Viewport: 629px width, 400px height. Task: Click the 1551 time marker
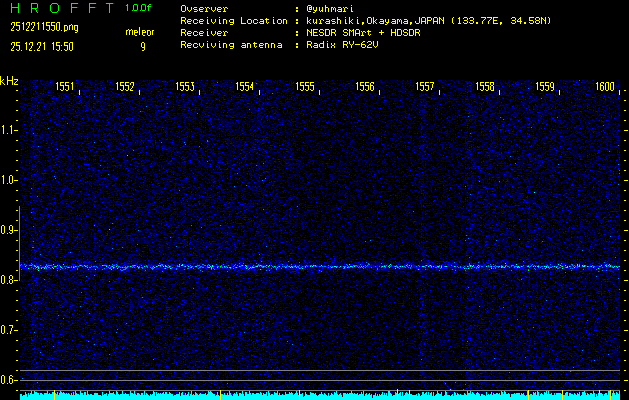(x=64, y=87)
